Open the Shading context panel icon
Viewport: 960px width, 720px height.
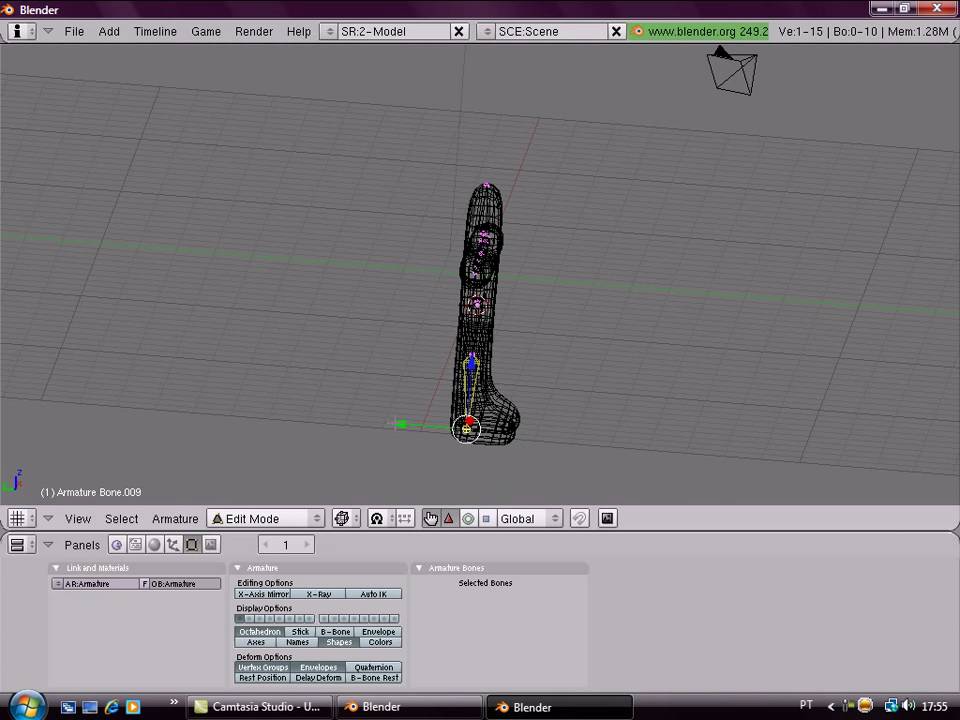[154, 545]
